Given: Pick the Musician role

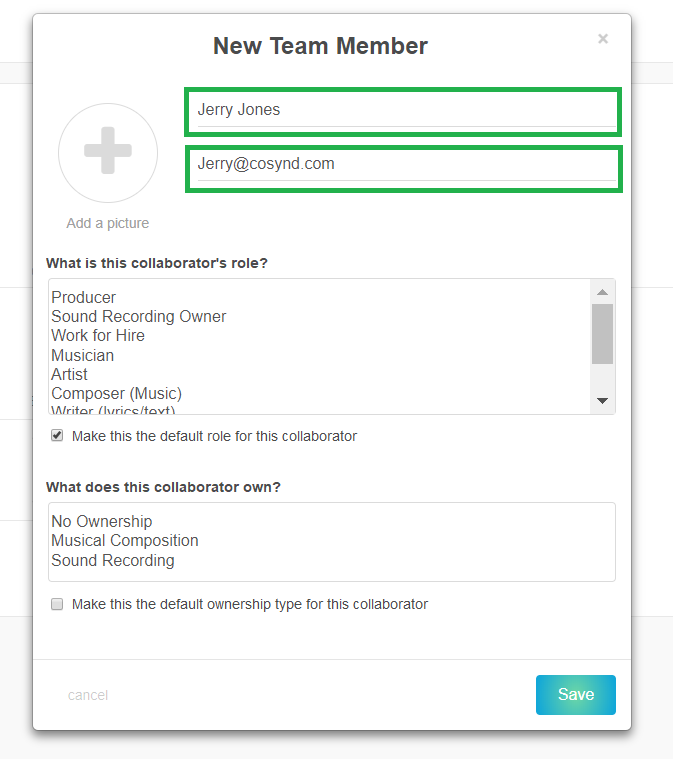Looking at the screenshot, I should tap(83, 355).
